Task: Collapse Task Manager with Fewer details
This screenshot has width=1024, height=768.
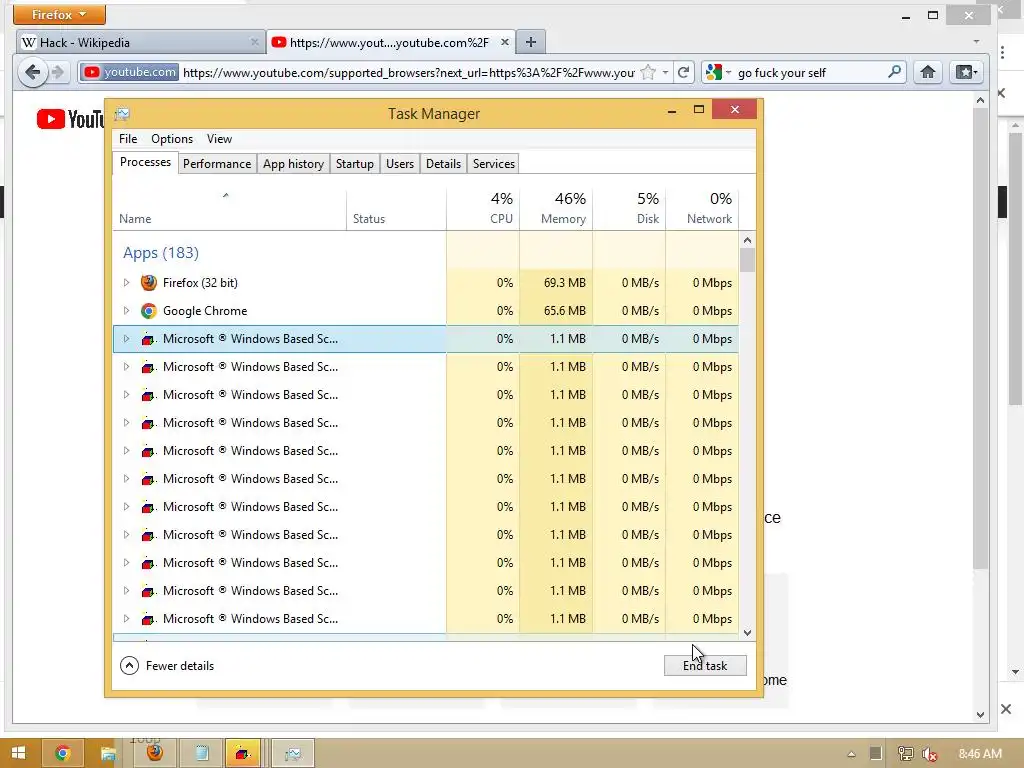Action: (167, 665)
